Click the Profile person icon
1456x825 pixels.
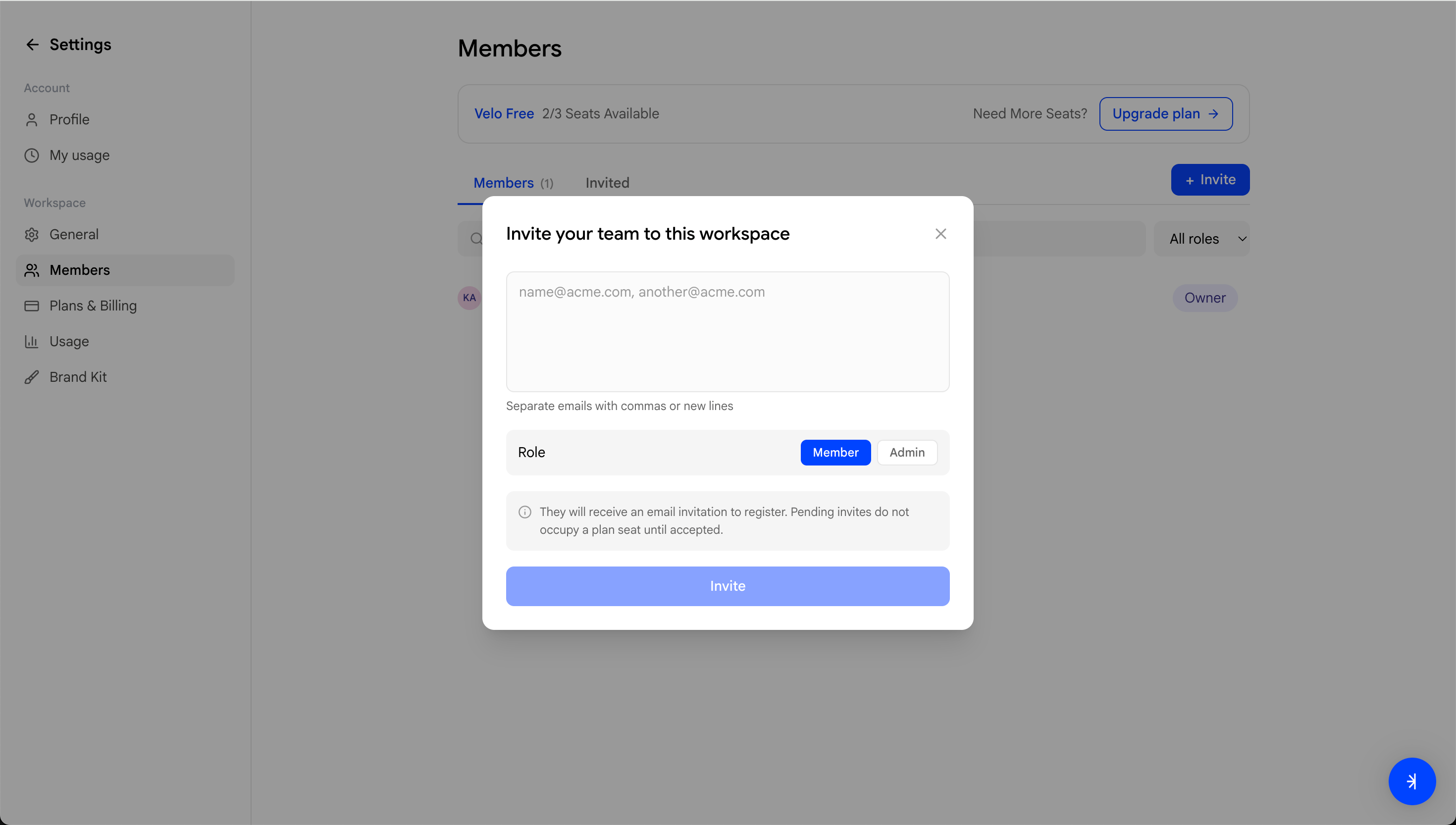[x=32, y=119]
